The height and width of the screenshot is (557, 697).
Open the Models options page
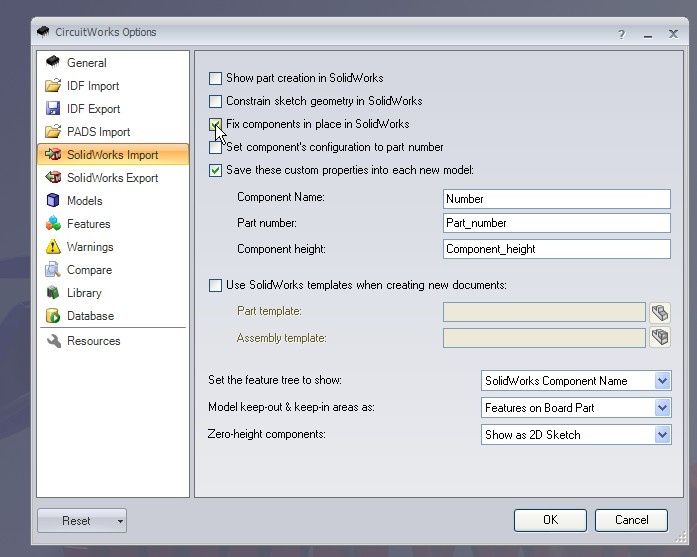pyautogui.click(x=113, y=200)
